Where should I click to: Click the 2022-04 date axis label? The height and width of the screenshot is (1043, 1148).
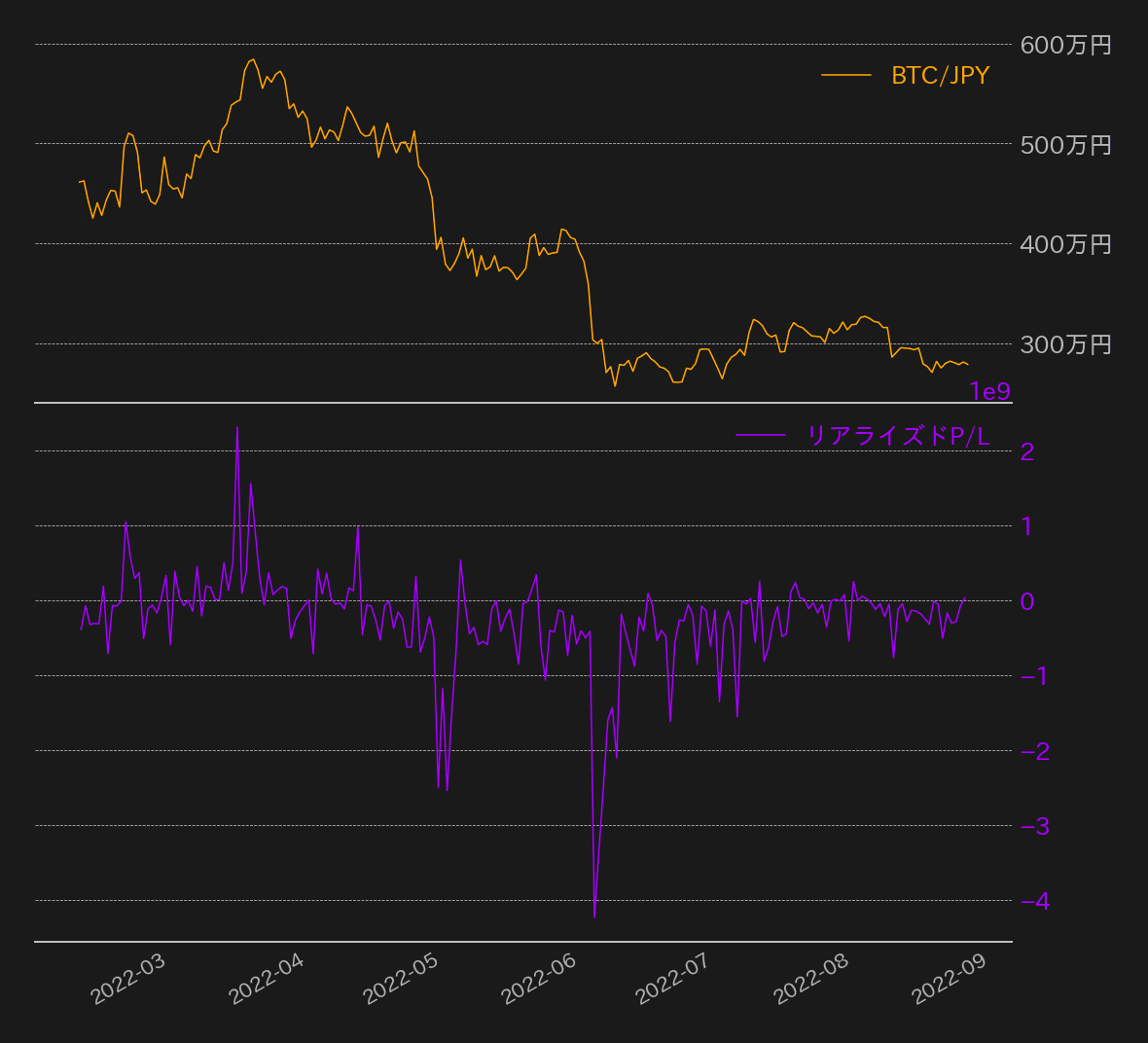[267, 979]
